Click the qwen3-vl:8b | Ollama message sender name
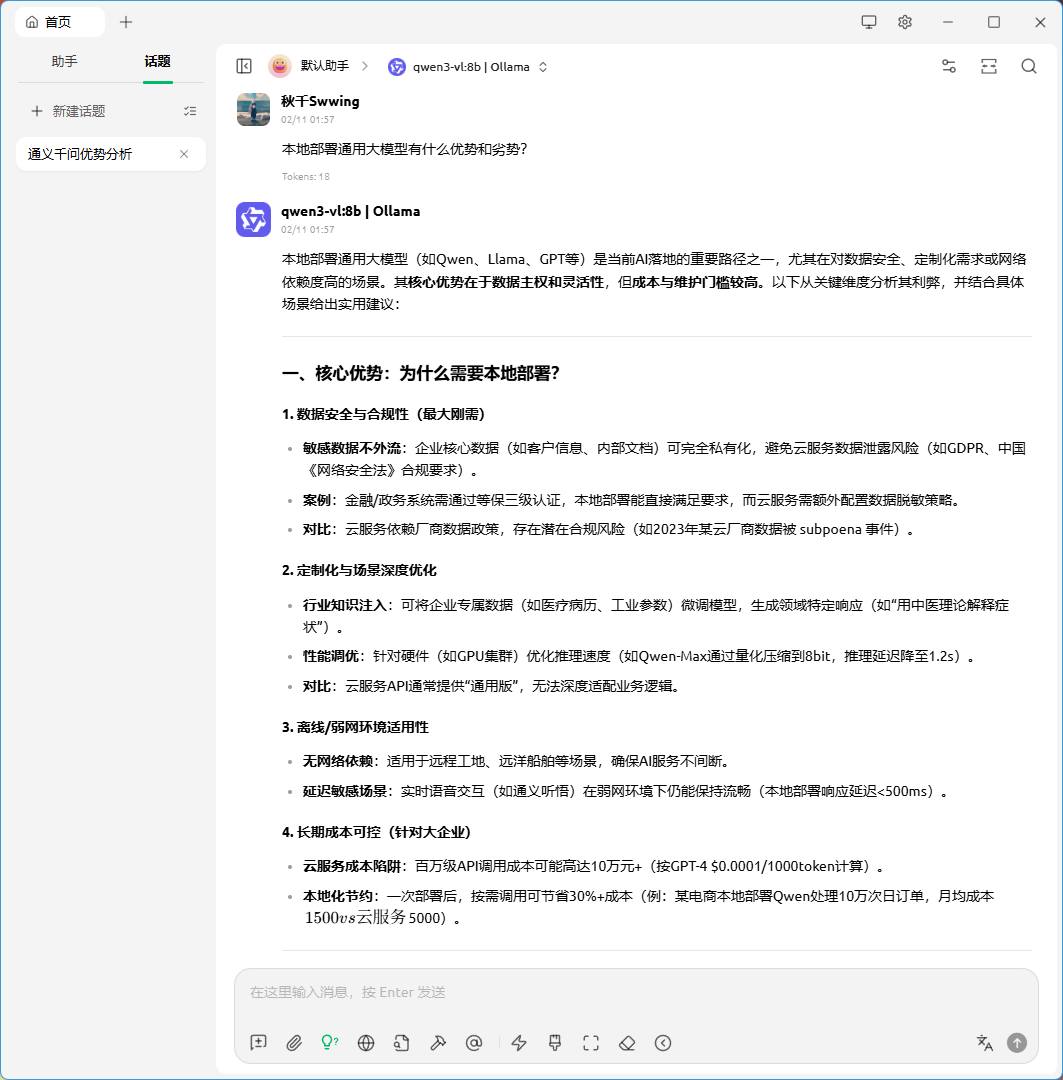Screen dimensions: 1063x1080 pos(351,211)
